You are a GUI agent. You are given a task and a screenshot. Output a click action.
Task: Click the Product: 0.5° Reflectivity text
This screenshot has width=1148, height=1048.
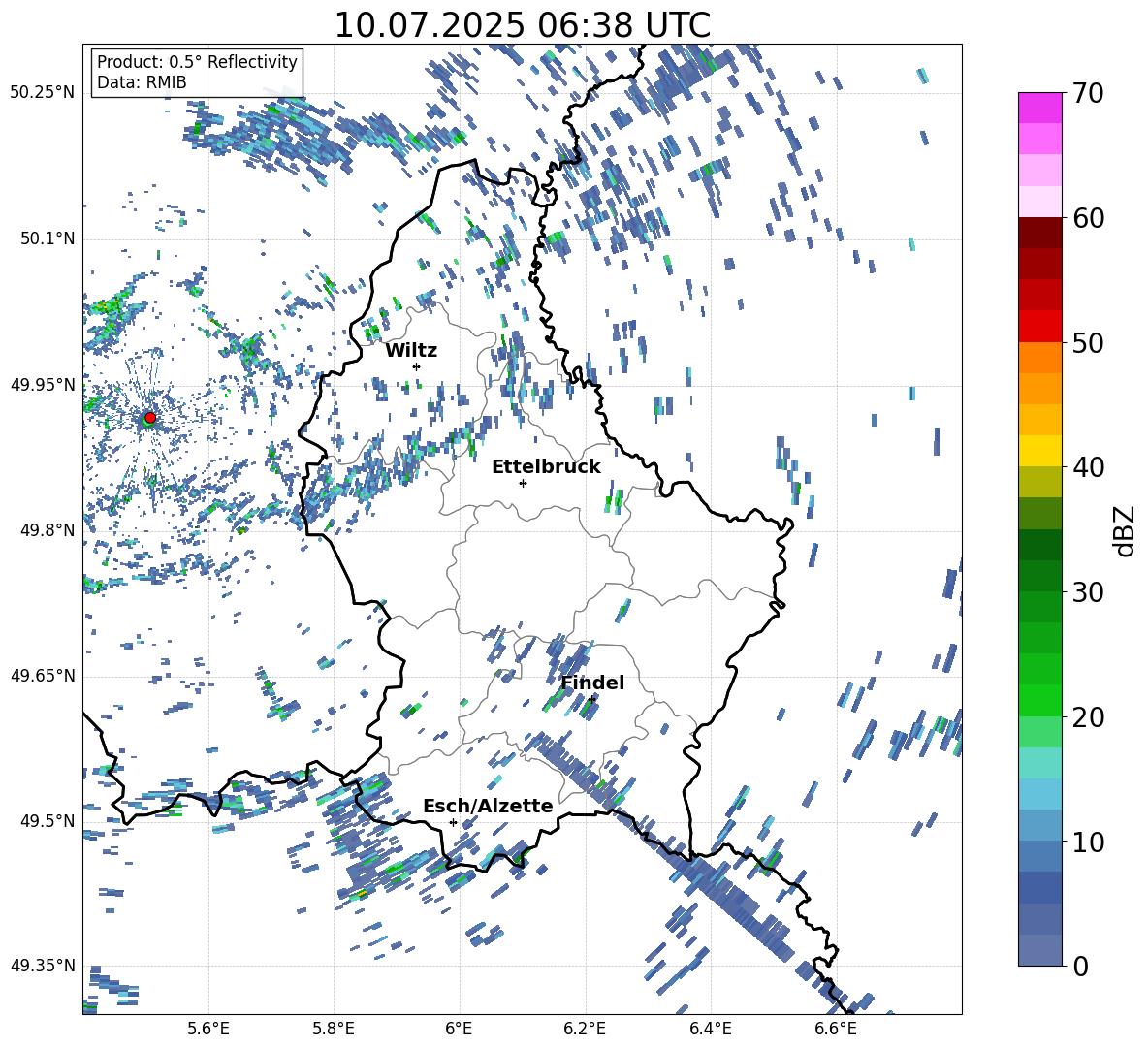[x=197, y=61]
